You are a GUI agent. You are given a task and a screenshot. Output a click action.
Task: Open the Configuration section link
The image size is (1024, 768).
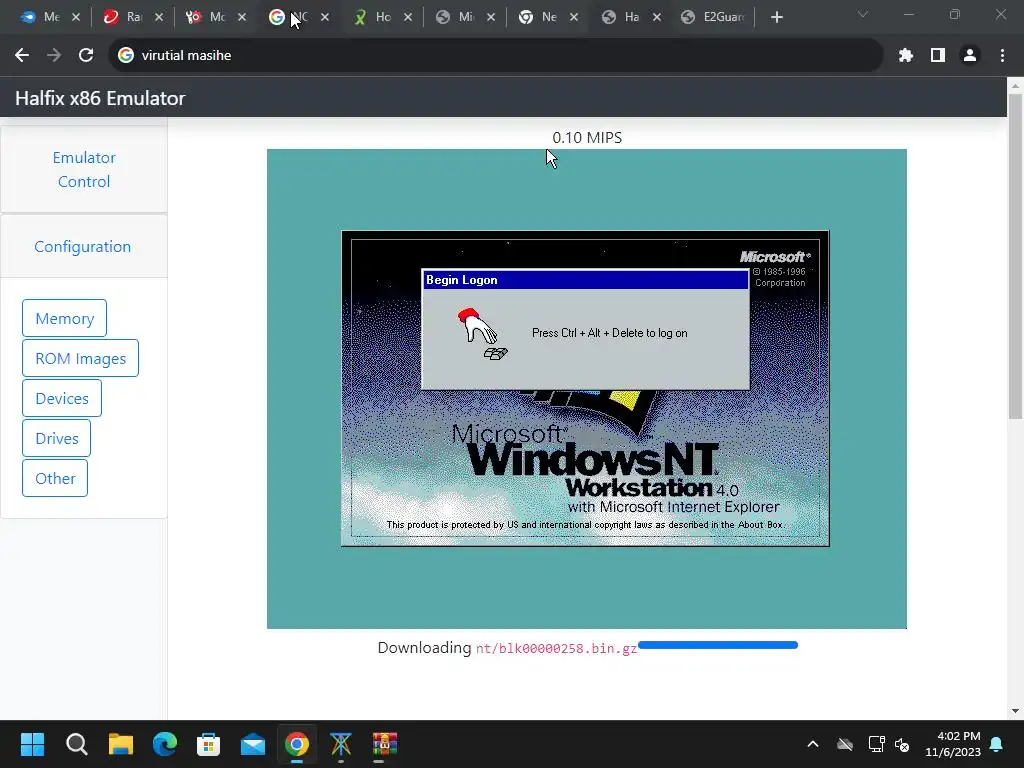82,247
